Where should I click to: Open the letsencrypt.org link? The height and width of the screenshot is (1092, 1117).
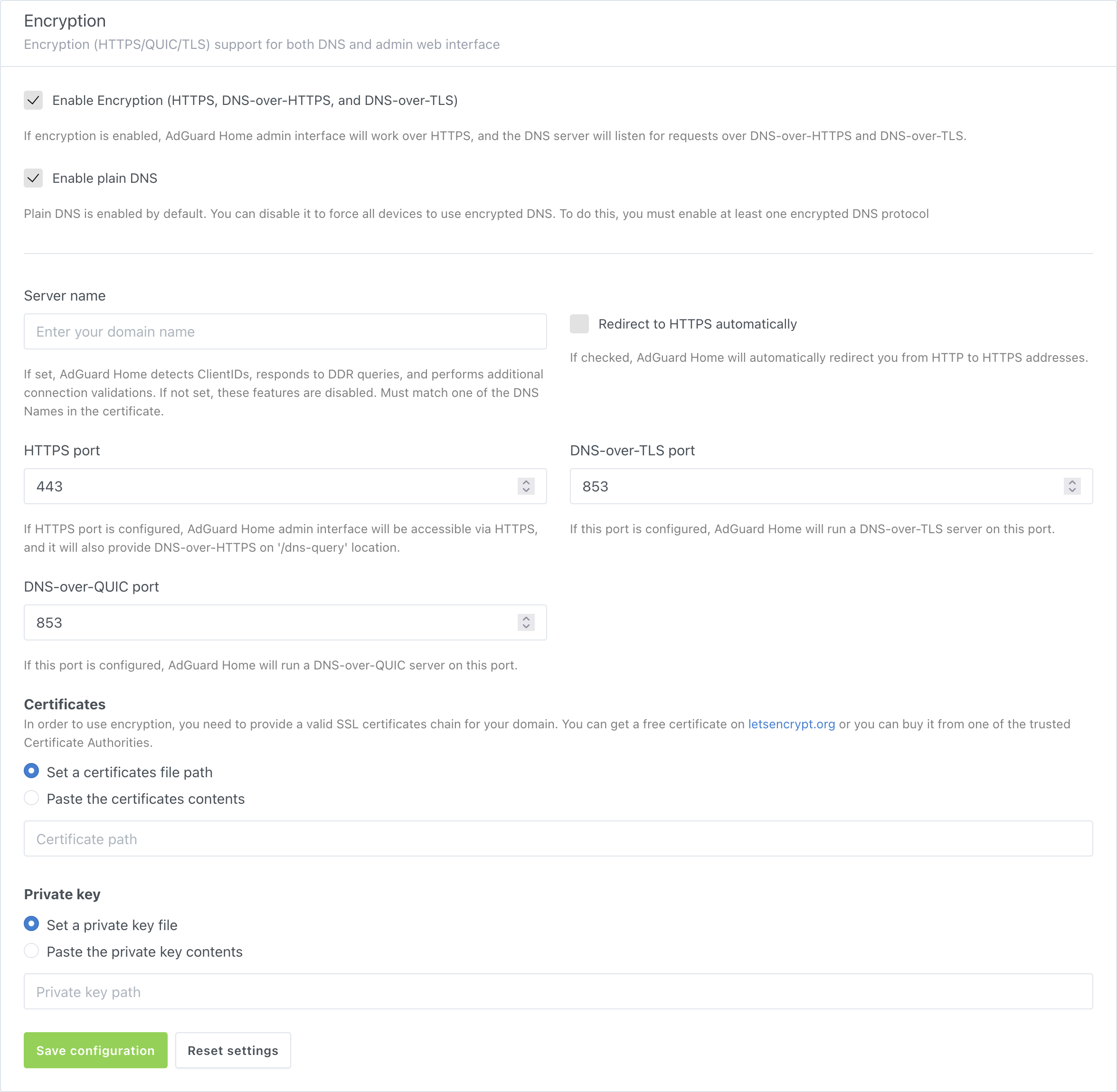(x=791, y=724)
